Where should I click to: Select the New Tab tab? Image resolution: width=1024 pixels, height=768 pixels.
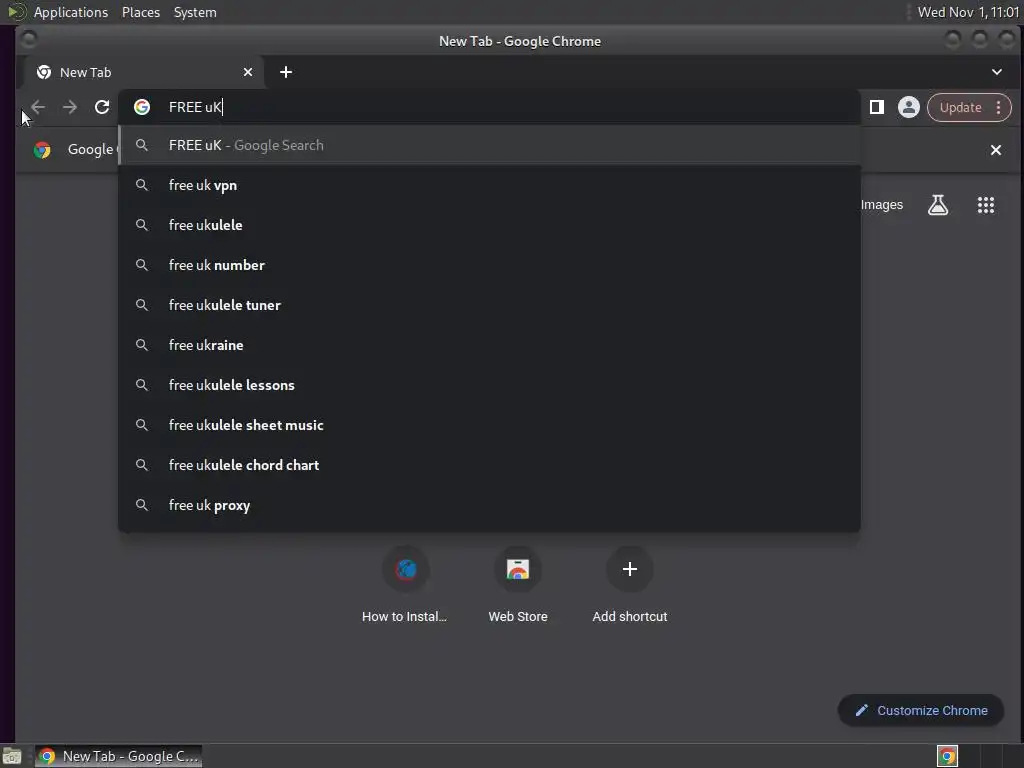pos(142,72)
